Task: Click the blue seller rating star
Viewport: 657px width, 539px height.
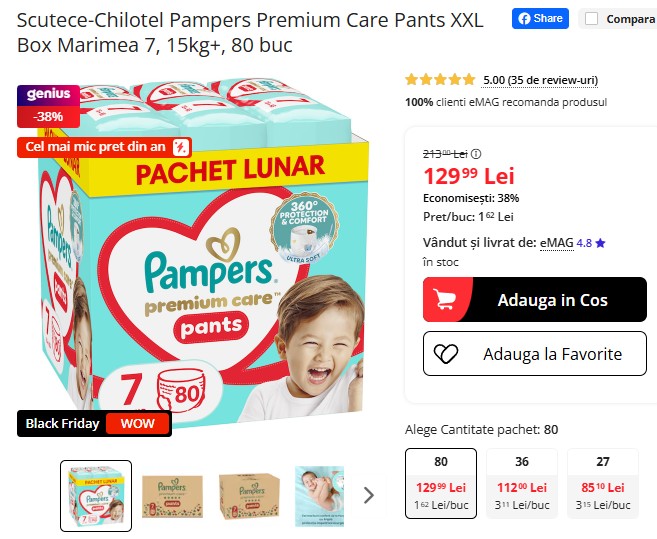Action: click(x=600, y=243)
